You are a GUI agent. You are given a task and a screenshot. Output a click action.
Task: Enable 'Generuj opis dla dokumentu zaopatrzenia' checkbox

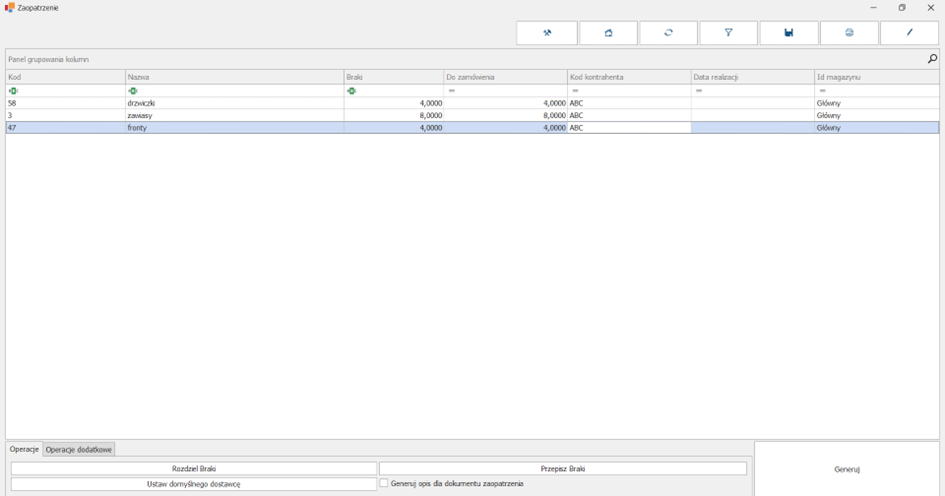pyautogui.click(x=384, y=483)
